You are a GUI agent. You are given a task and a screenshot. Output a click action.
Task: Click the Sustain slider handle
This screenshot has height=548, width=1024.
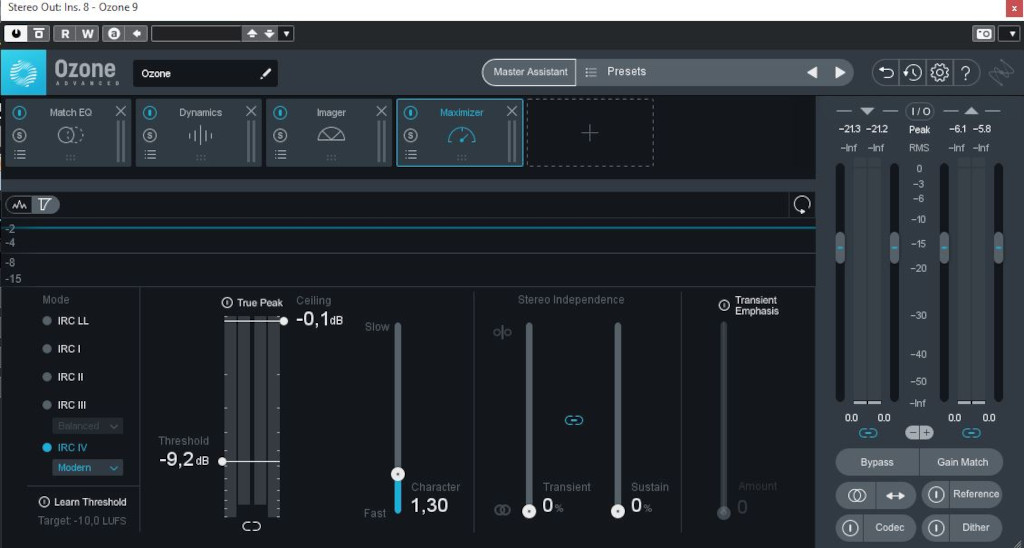click(618, 511)
